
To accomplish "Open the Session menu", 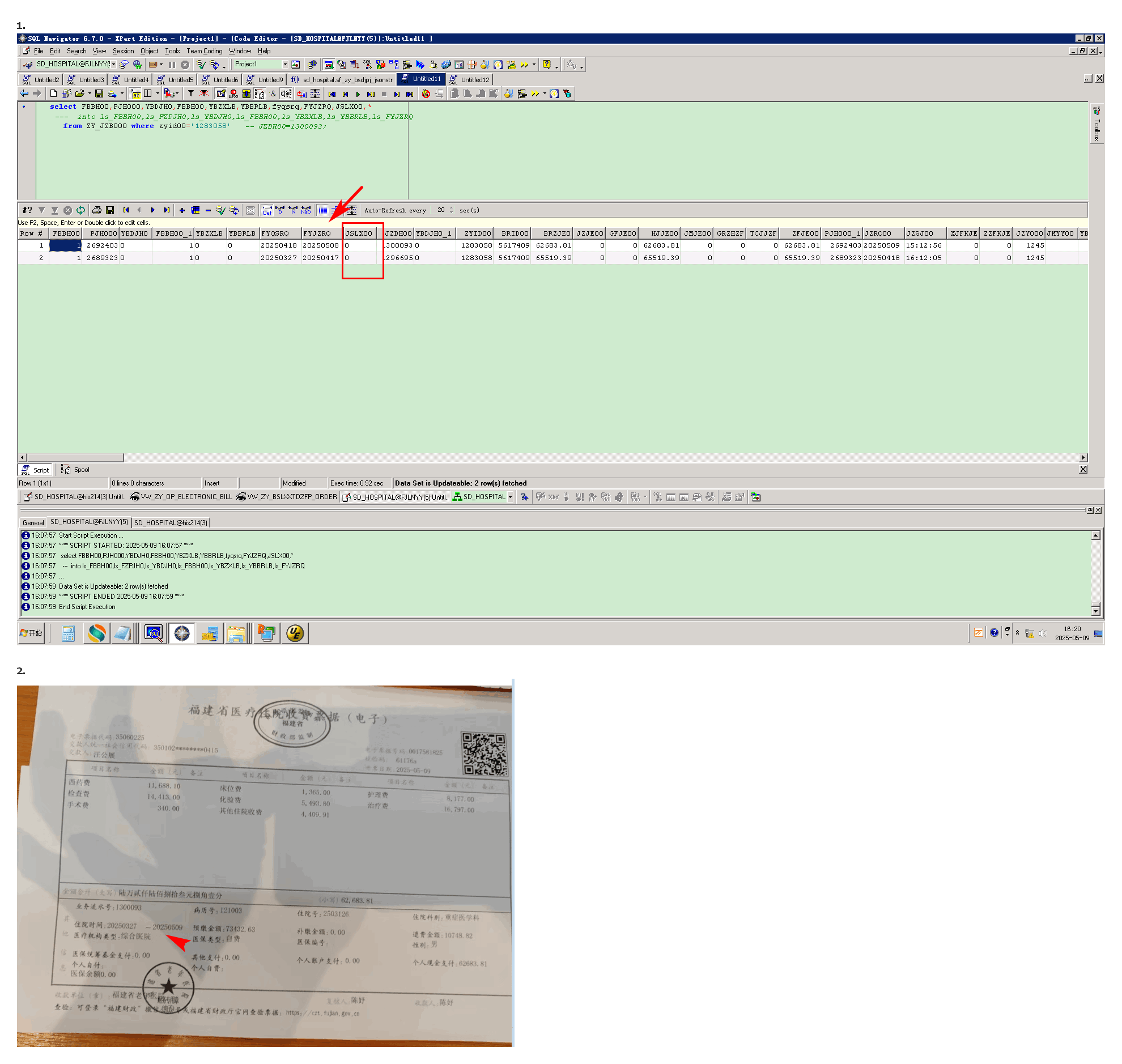I will coord(123,51).
